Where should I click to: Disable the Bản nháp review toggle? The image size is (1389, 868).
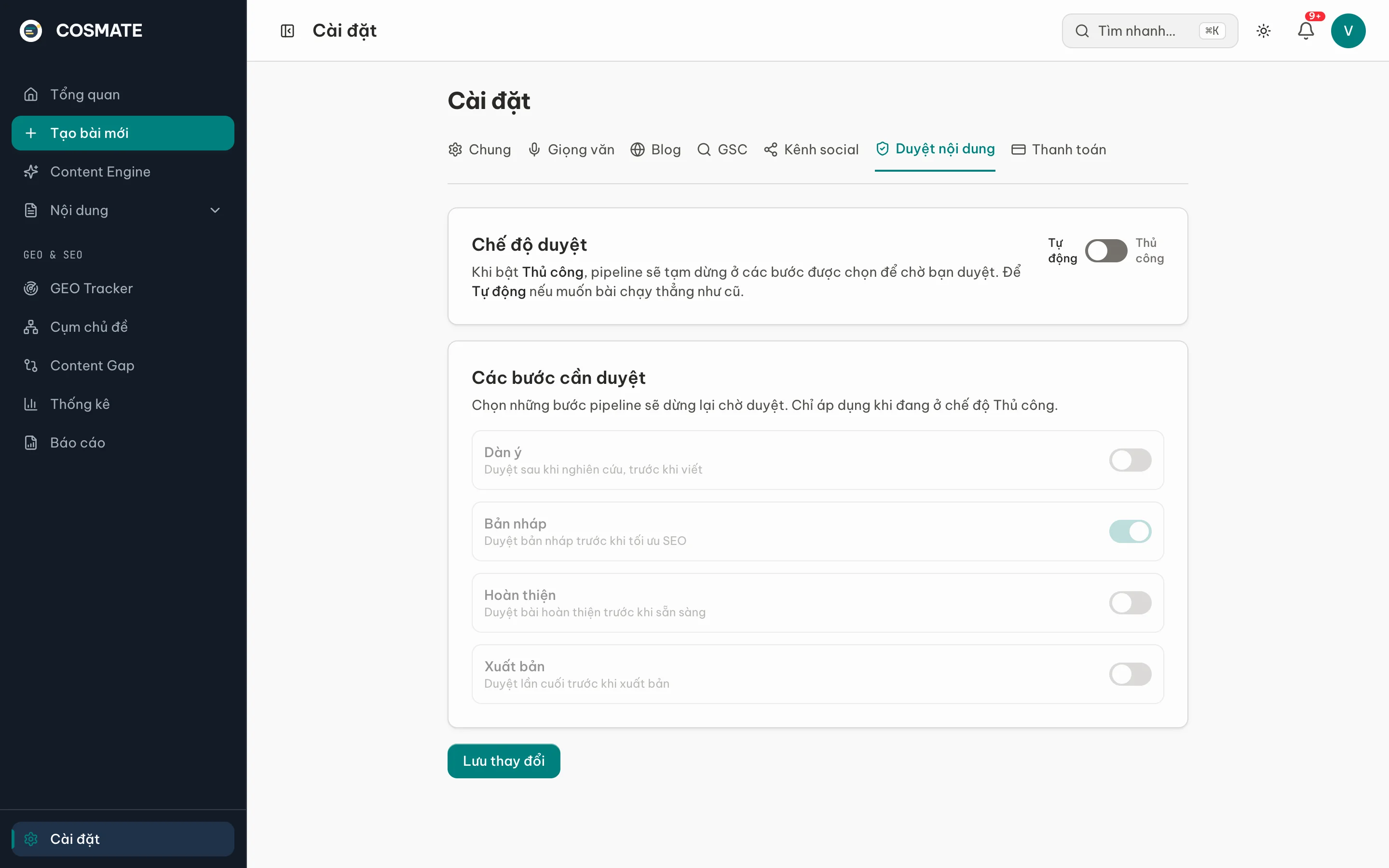[x=1130, y=531]
